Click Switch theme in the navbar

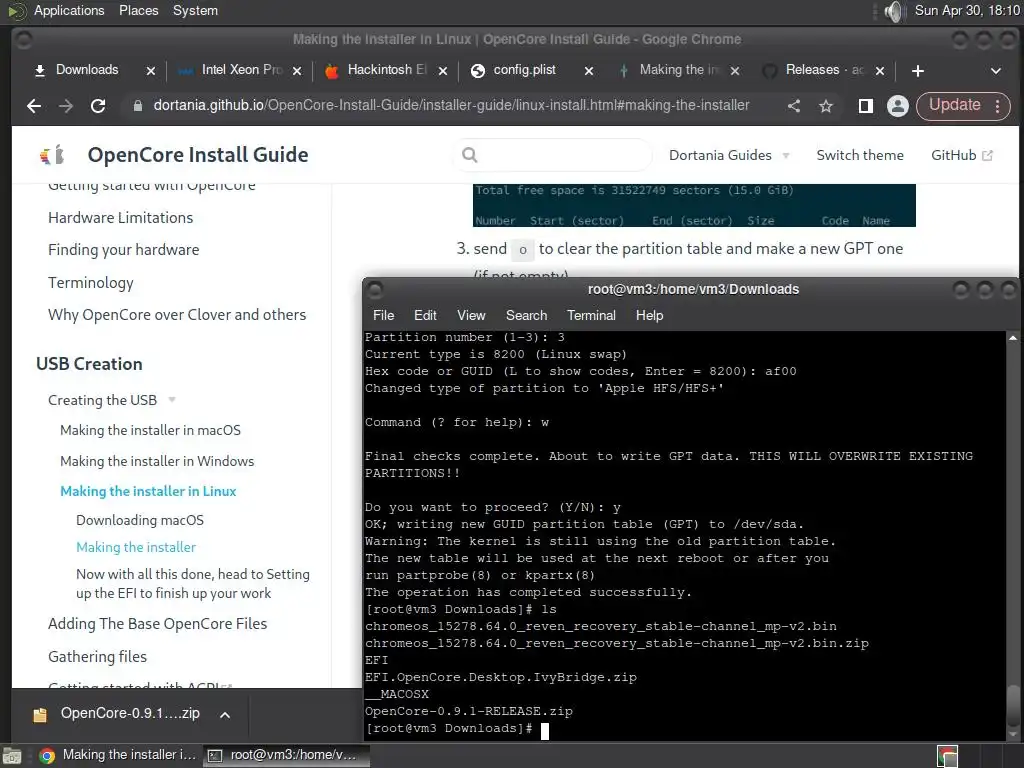point(860,155)
